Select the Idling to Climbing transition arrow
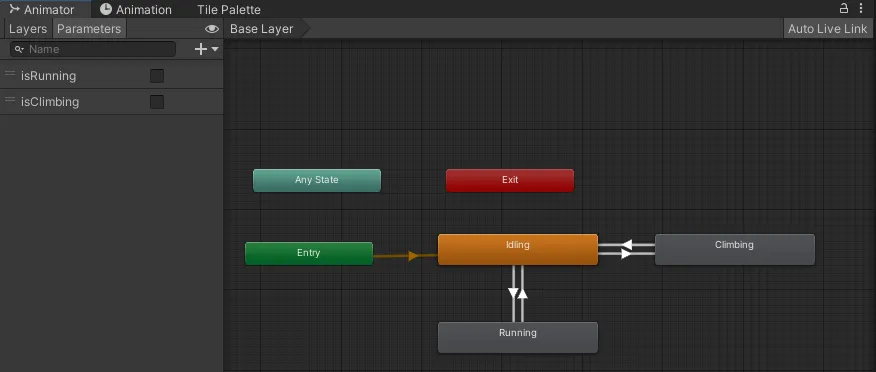The width and height of the screenshot is (876, 372). [x=627, y=254]
